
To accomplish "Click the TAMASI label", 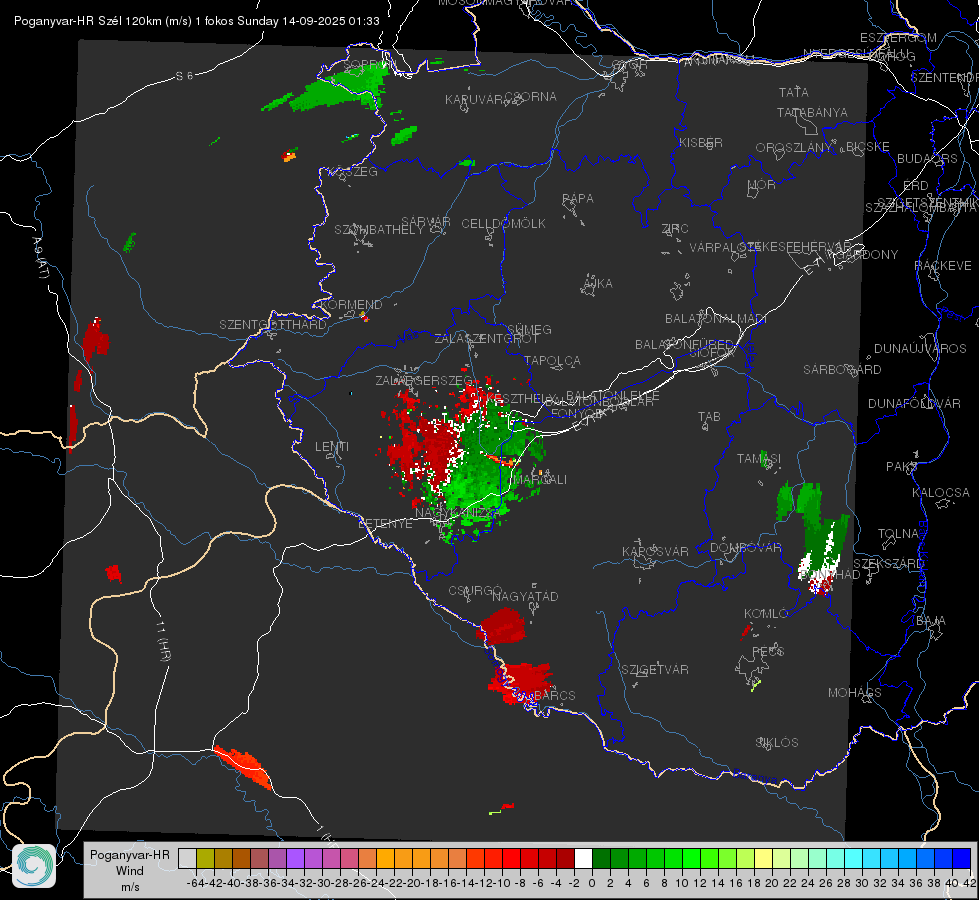I will pyautogui.click(x=759, y=458).
